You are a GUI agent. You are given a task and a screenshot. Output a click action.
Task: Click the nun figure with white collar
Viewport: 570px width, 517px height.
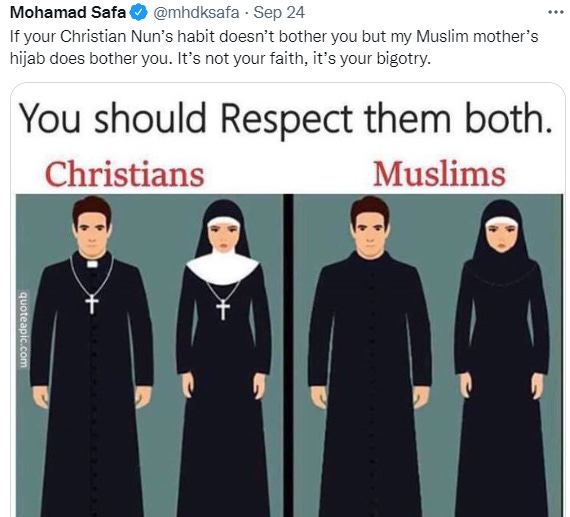224,358
